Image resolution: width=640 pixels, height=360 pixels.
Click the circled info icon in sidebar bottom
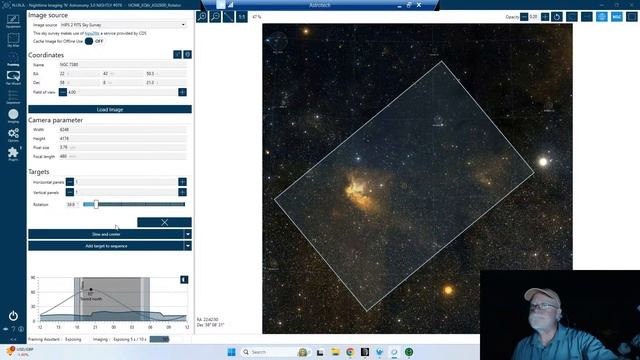pyautogui.click(x=21, y=329)
